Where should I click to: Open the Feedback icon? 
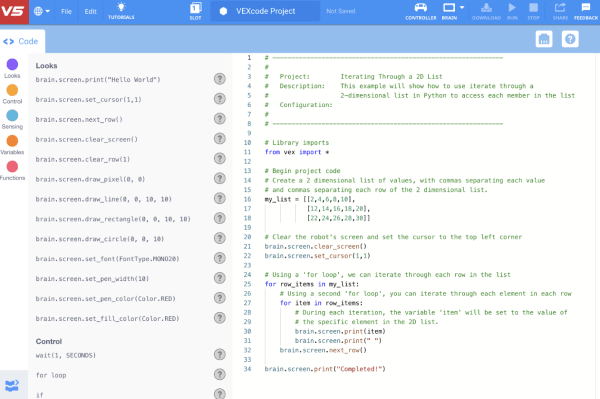pyautogui.click(x=586, y=11)
